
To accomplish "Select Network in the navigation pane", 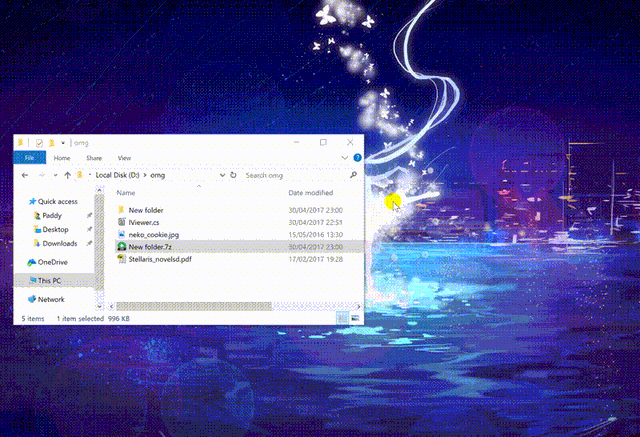I will pyautogui.click(x=51, y=299).
